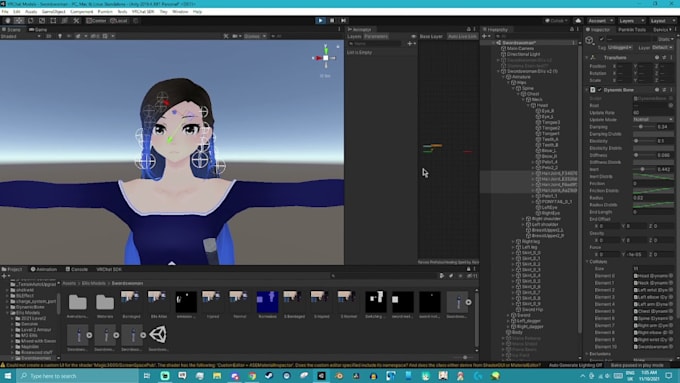Toggle animator parameters eye icon

click(413, 36)
